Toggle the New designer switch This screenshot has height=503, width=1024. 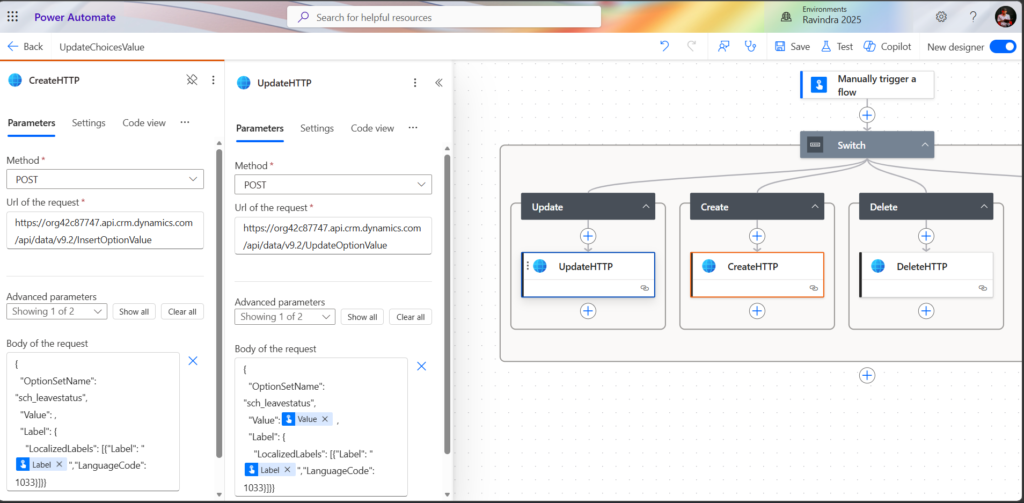point(1002,46)
